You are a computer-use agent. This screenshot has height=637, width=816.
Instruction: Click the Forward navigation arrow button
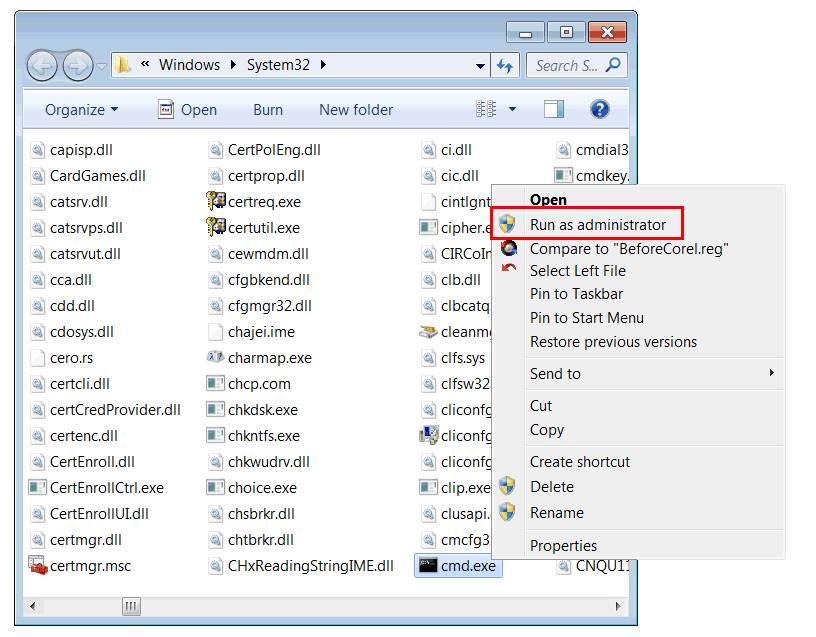[78, 66]
